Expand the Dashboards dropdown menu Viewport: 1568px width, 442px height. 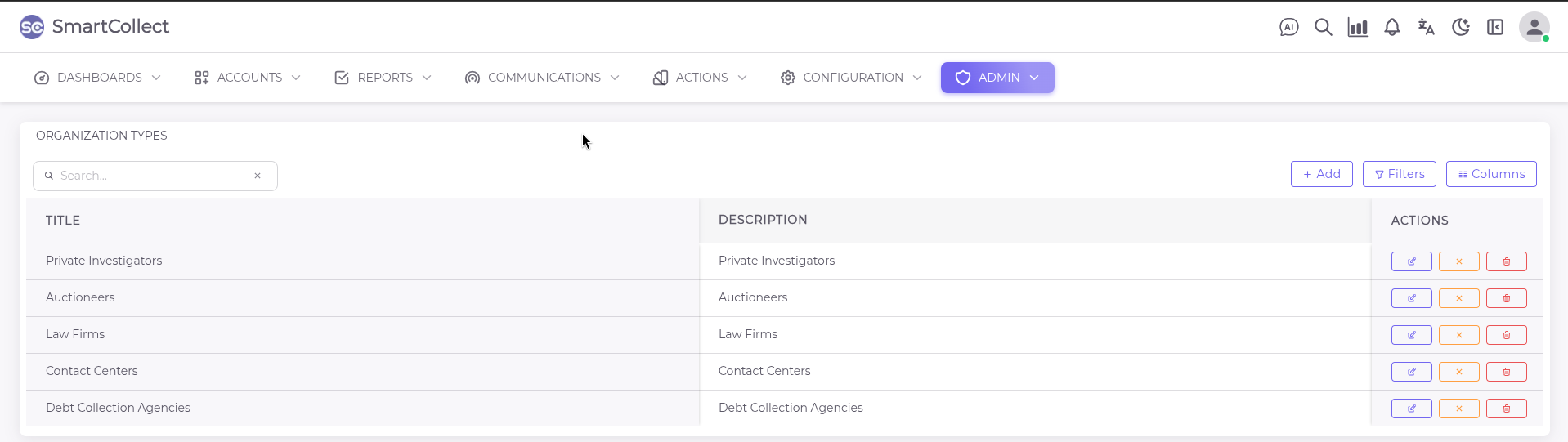[97, 78]
